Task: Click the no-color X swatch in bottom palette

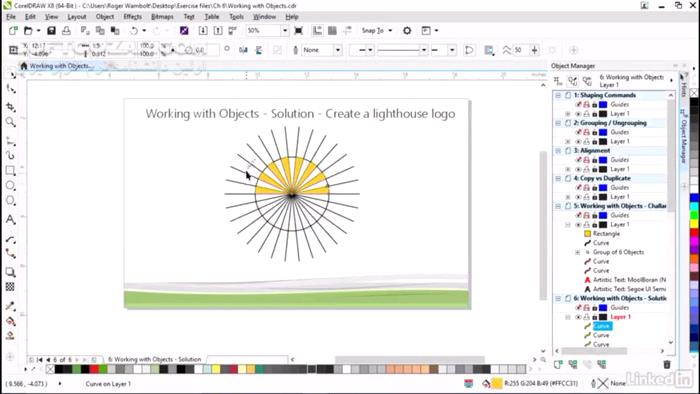Action: tap(50, 369)
